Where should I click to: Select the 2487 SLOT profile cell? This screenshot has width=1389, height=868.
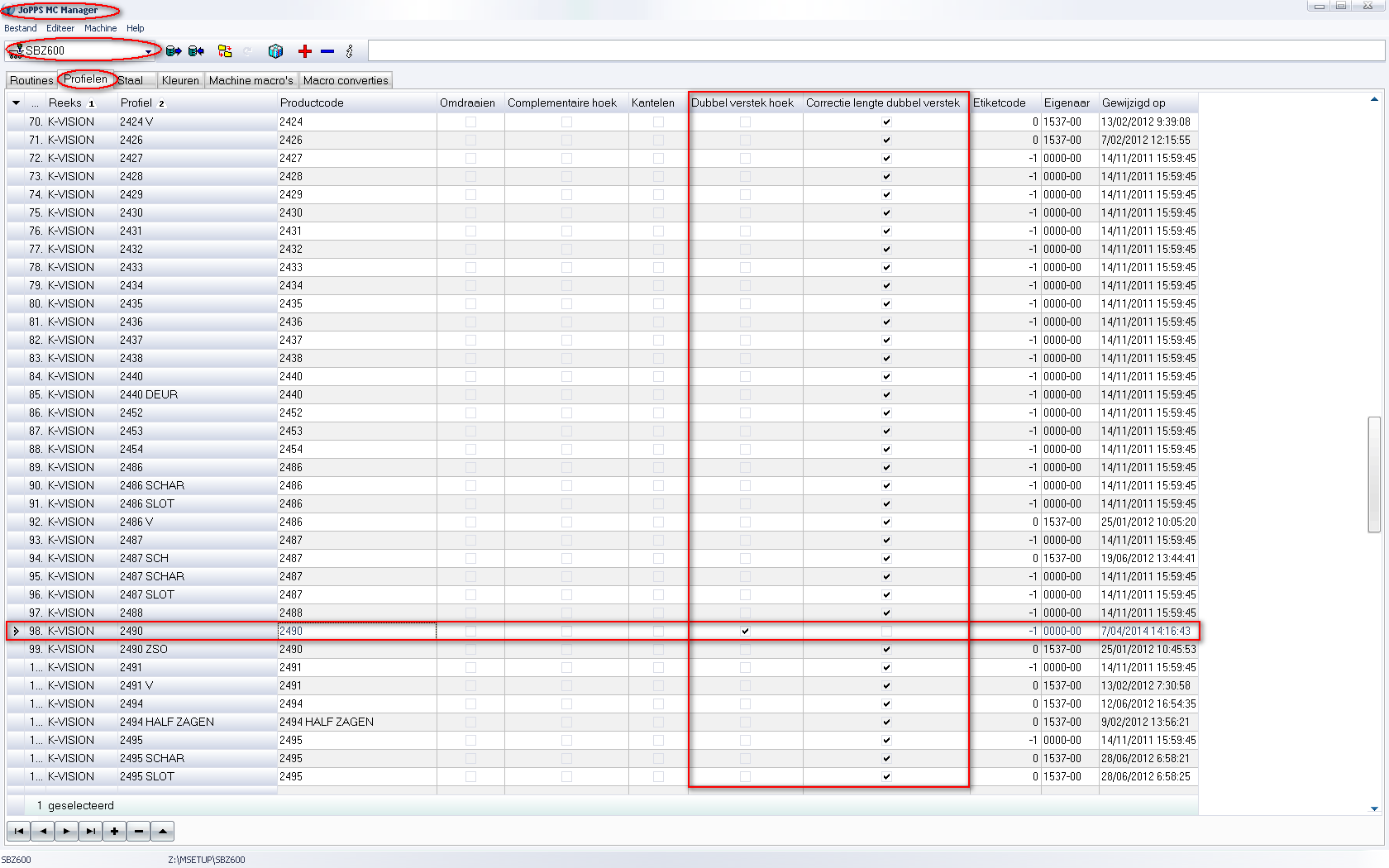pyautogui.click(x=197, y=594)
